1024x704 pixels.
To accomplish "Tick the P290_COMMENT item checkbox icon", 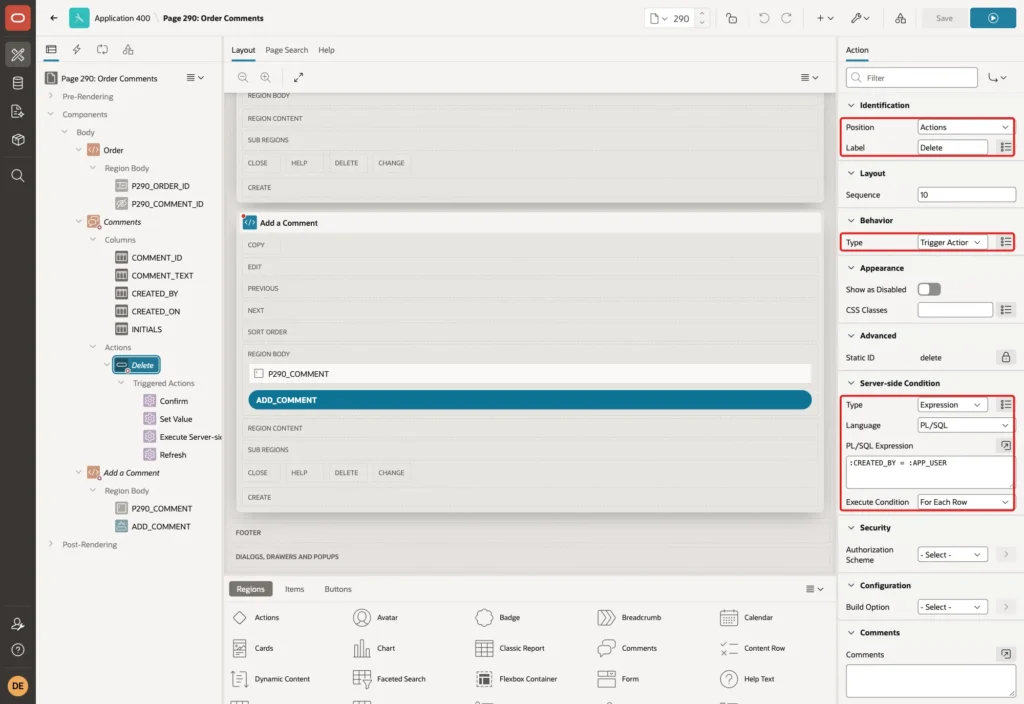I will coord(259,374).
